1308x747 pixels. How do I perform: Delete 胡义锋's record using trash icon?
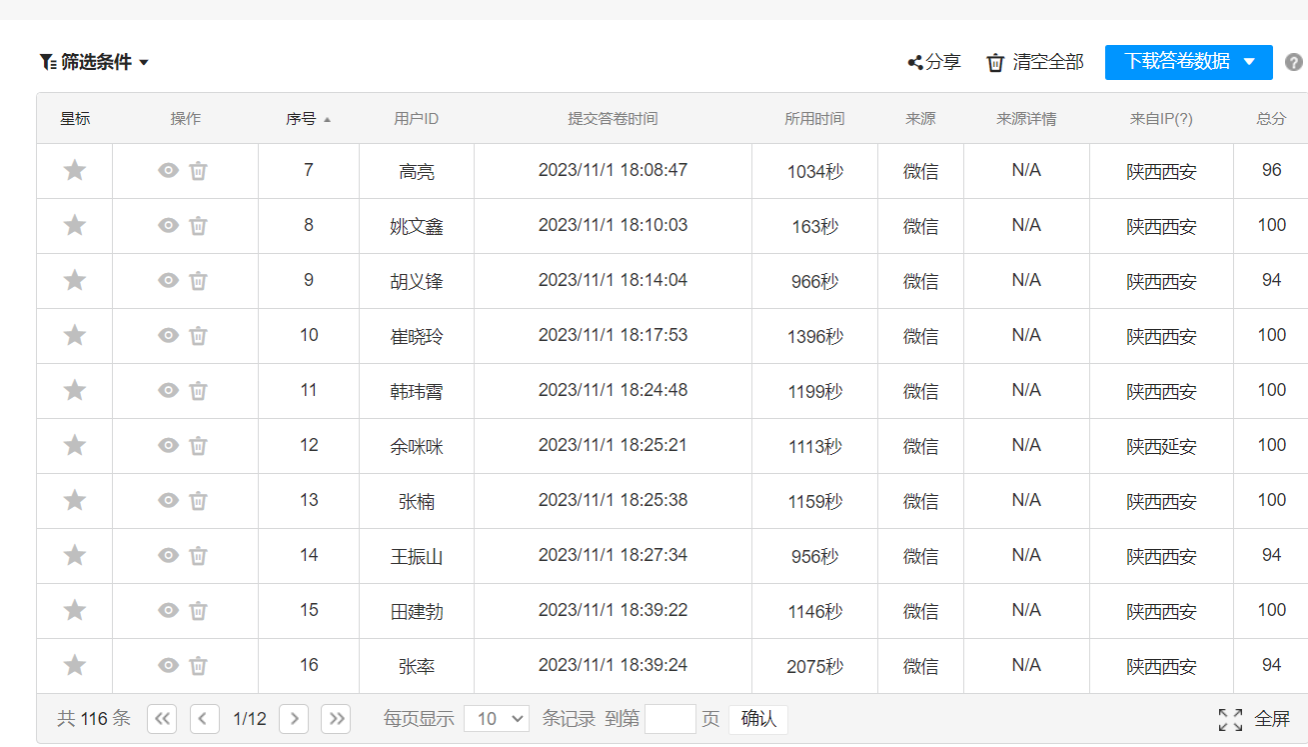(x=199, y=281)
